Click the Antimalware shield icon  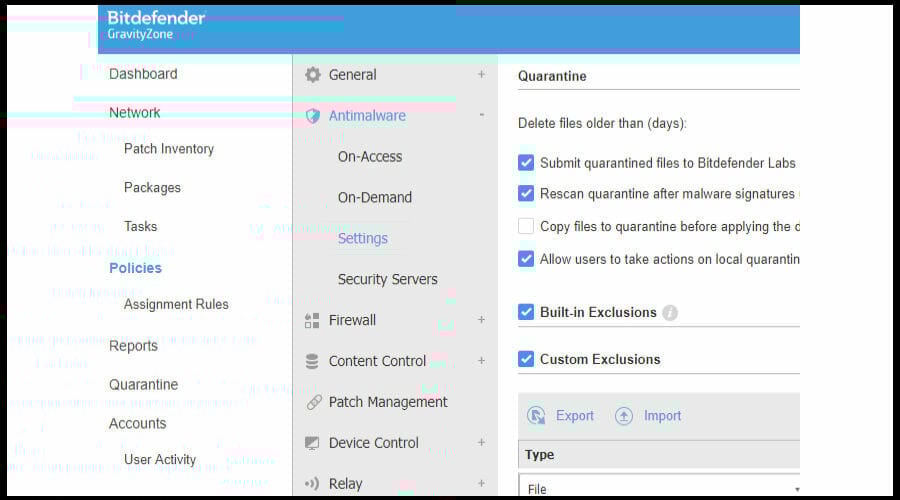tap(313, 116)
